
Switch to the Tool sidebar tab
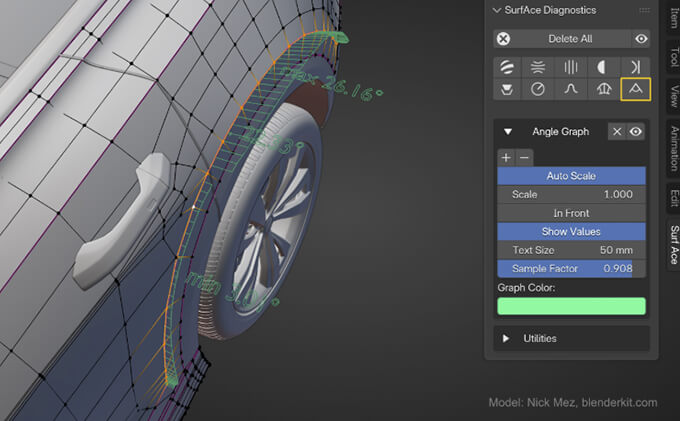point(674,57)
